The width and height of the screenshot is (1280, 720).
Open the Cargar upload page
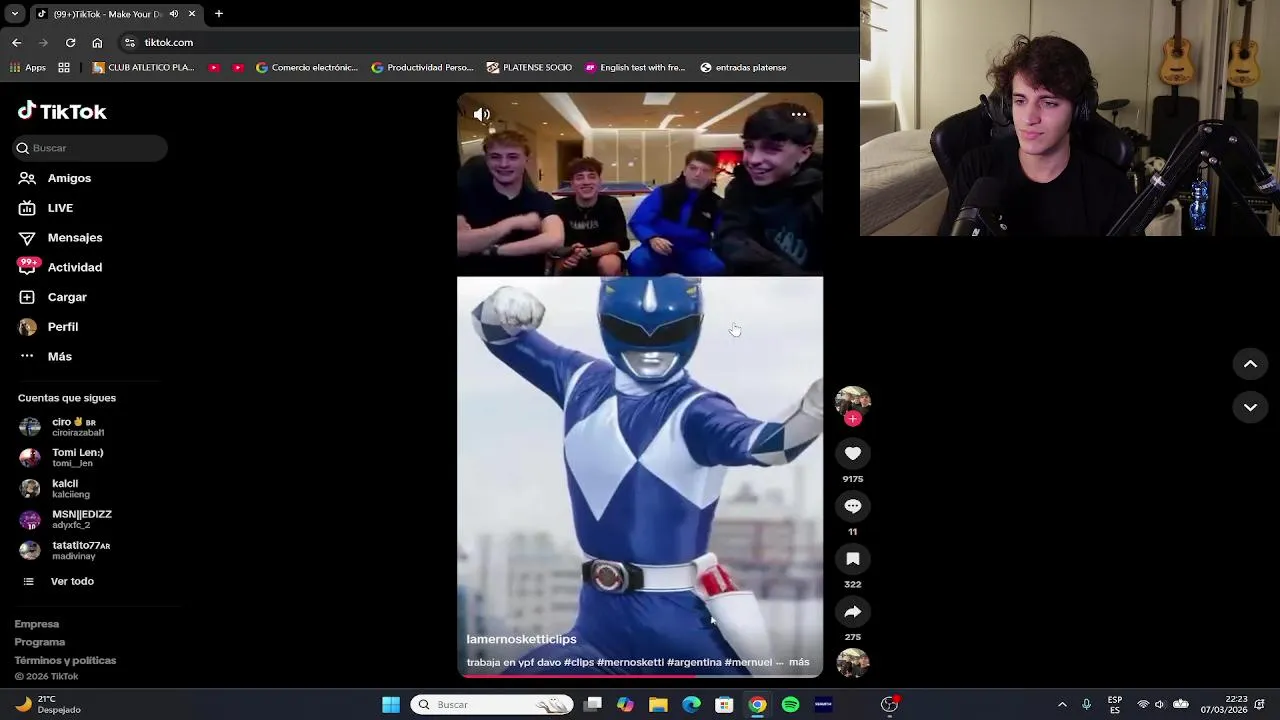coord(53,297)
